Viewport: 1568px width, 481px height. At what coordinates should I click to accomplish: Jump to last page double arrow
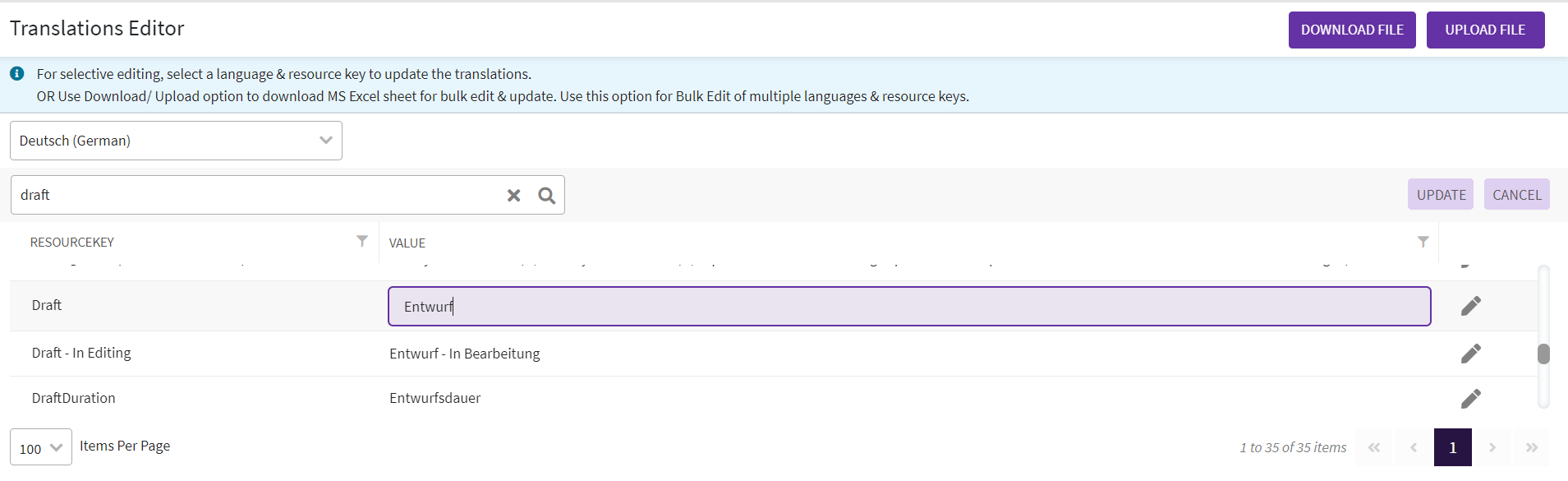point(1531,447)
